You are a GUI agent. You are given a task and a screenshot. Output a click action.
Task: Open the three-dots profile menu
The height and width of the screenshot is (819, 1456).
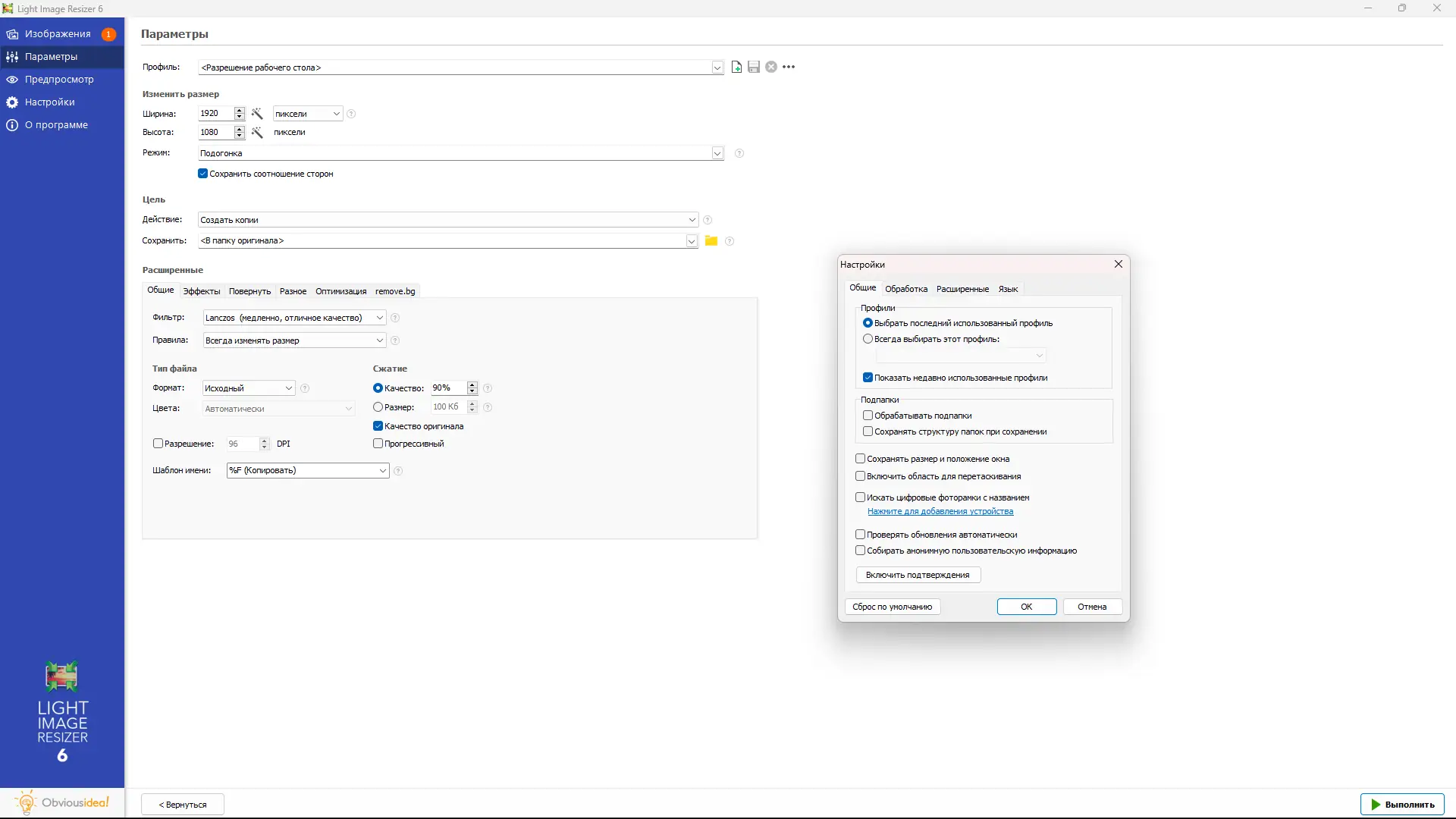click(789, 67)
